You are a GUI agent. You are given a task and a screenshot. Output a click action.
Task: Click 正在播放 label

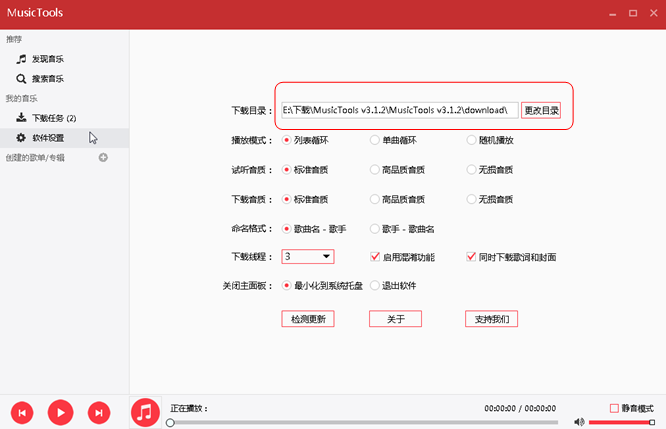tap(189, 409)
